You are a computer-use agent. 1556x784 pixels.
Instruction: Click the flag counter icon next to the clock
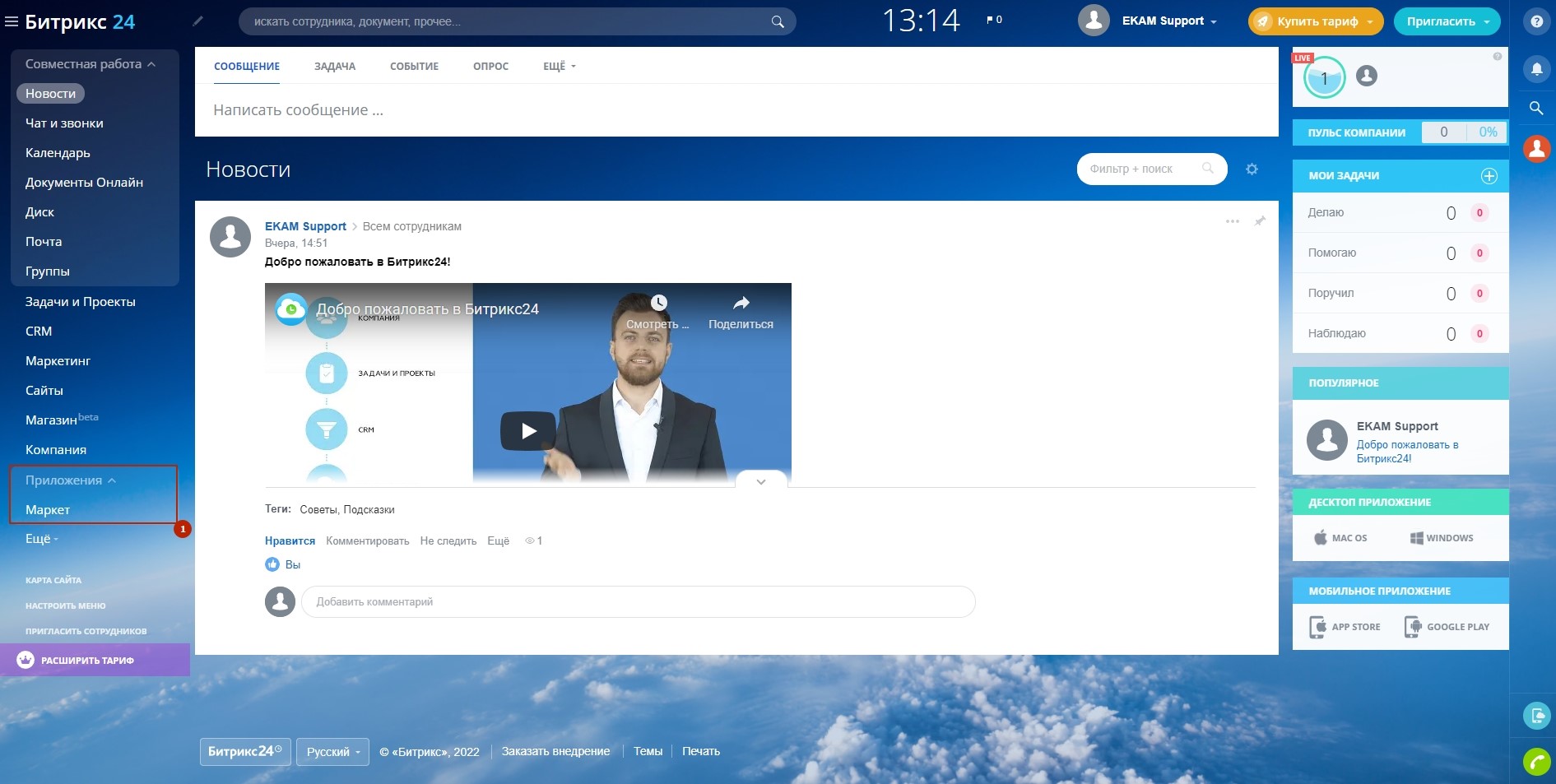point(994,20)
